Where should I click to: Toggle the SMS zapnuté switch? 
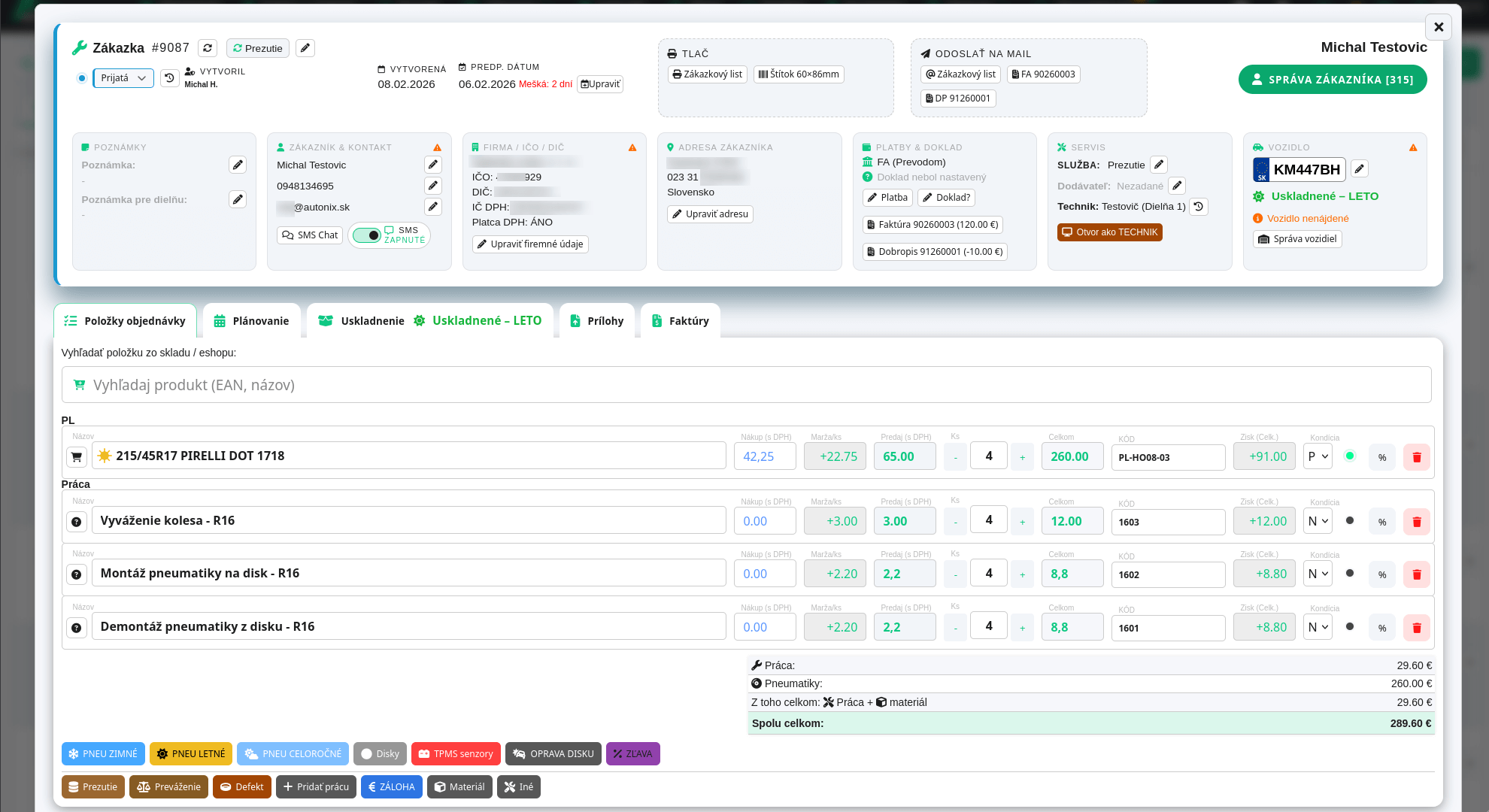(x=368, y=235)
